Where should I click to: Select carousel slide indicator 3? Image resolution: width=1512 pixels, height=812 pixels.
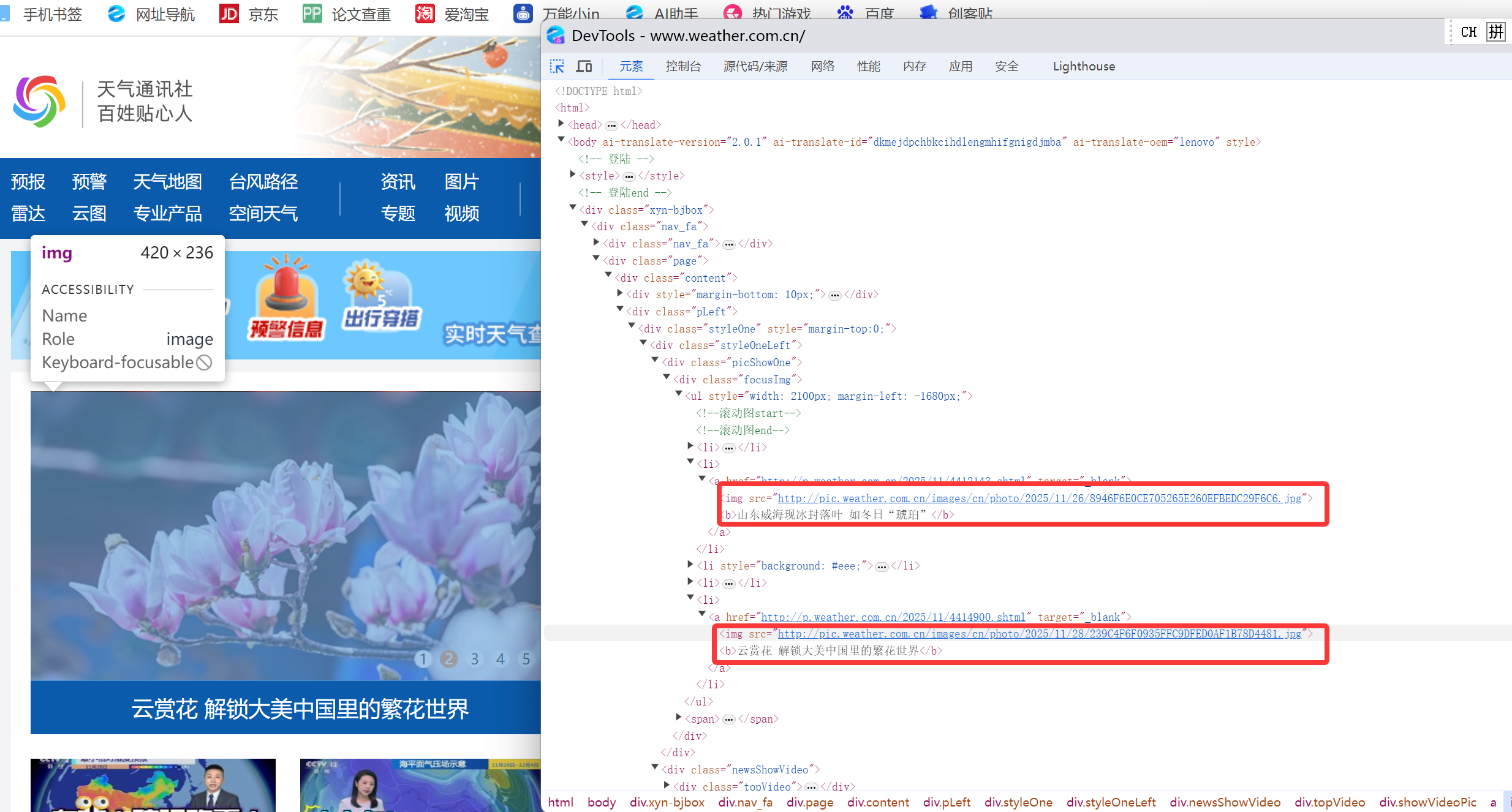tap(474, 659)
